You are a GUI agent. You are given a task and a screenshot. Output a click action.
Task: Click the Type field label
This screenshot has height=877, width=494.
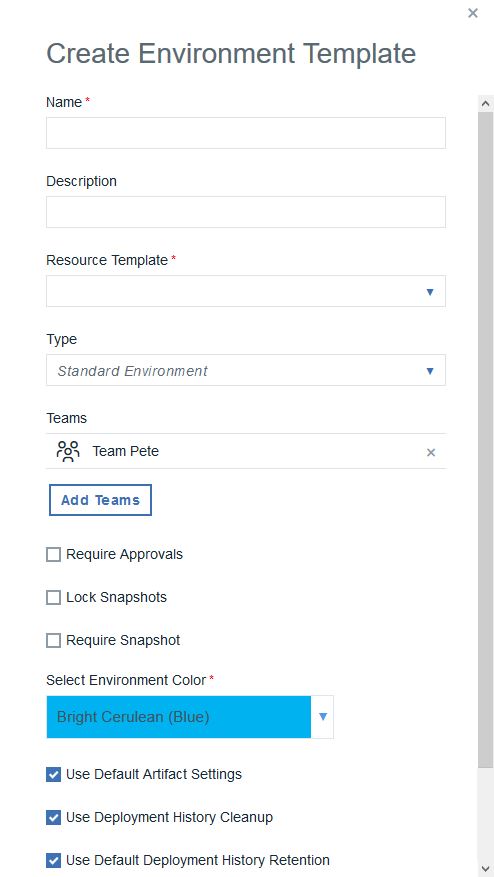62,340
